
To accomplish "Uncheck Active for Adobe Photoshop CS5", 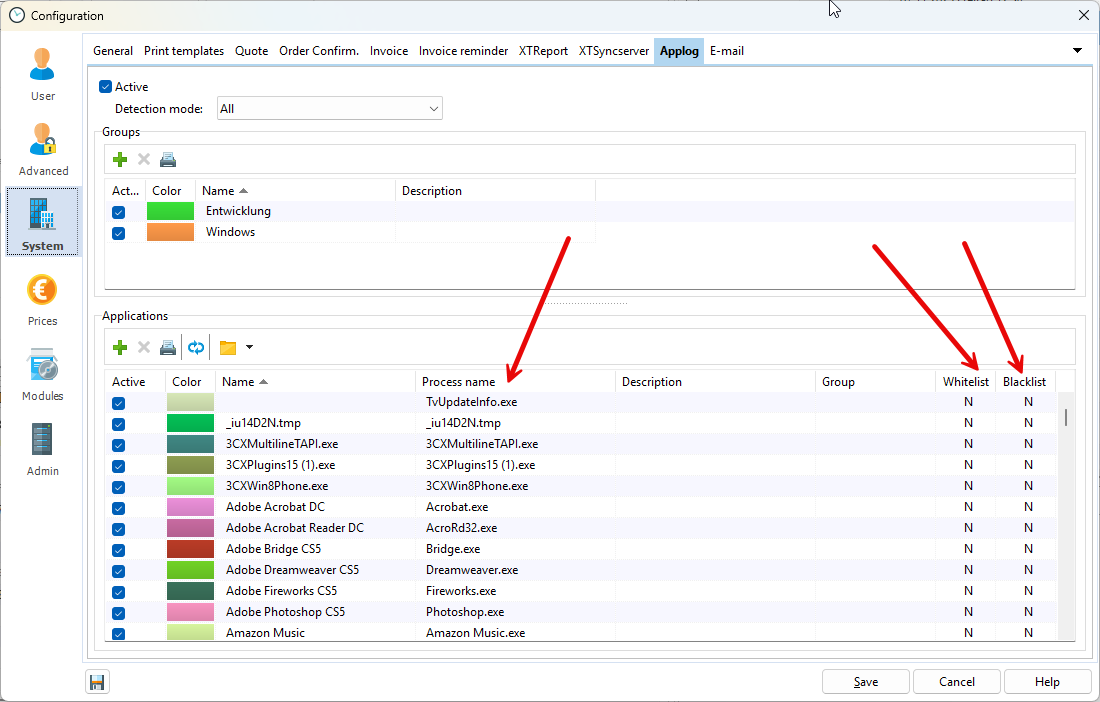I will click(x=119, y=612).
